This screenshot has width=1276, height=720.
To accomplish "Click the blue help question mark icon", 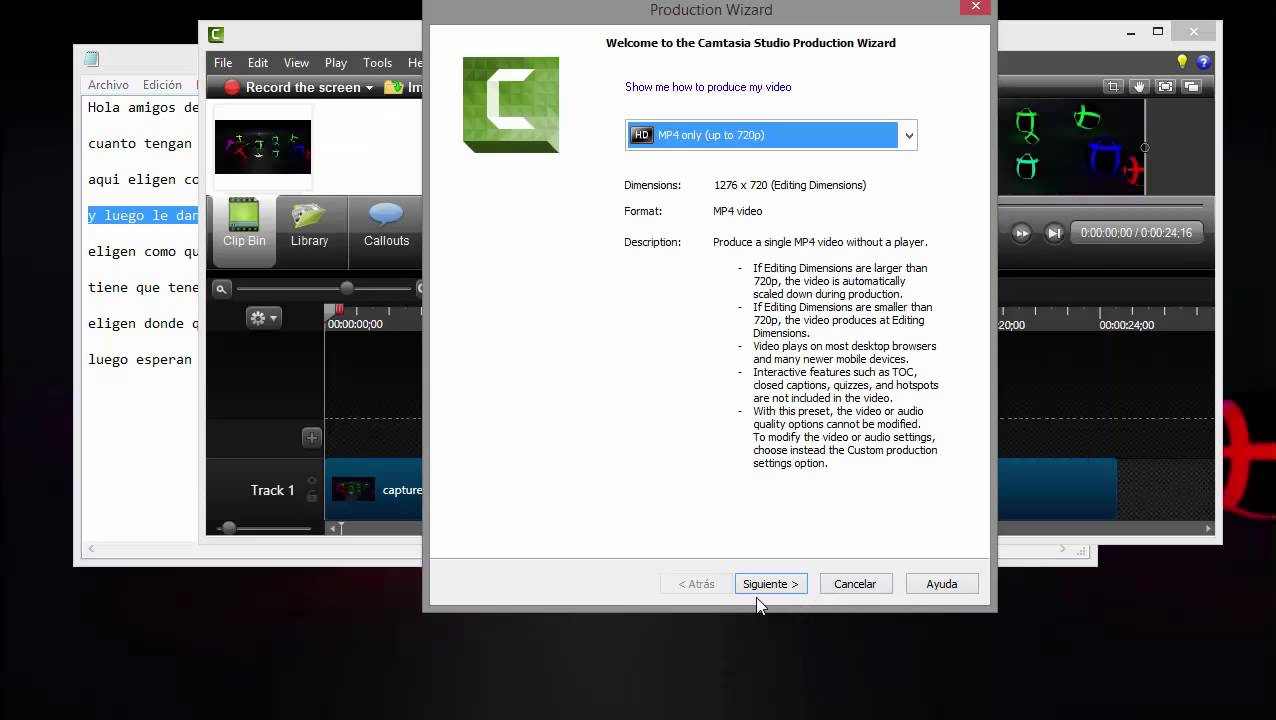I will click(x=1204, y=62).
